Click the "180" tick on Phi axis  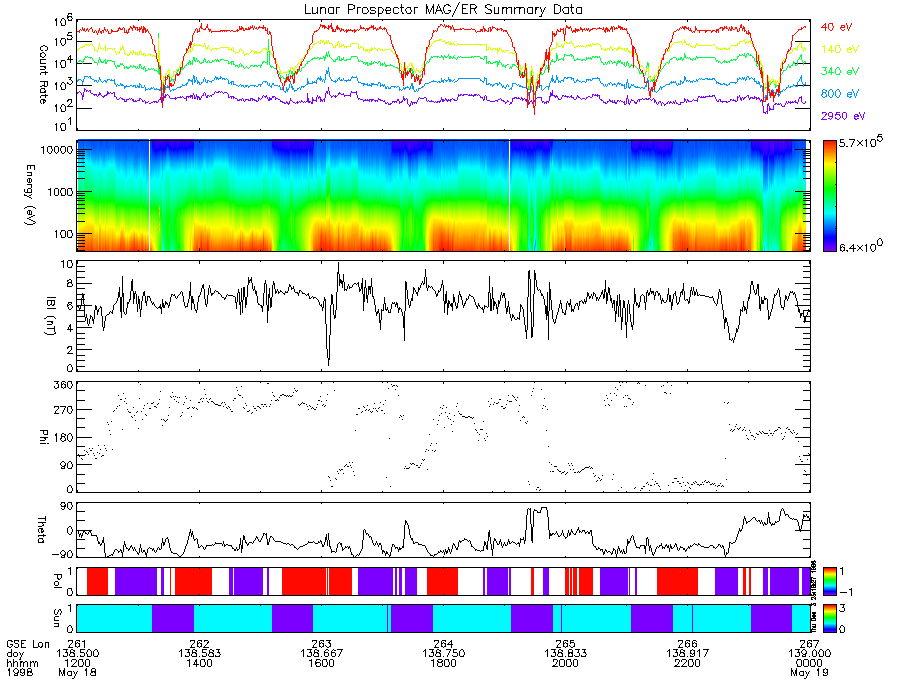coord(64,438)
